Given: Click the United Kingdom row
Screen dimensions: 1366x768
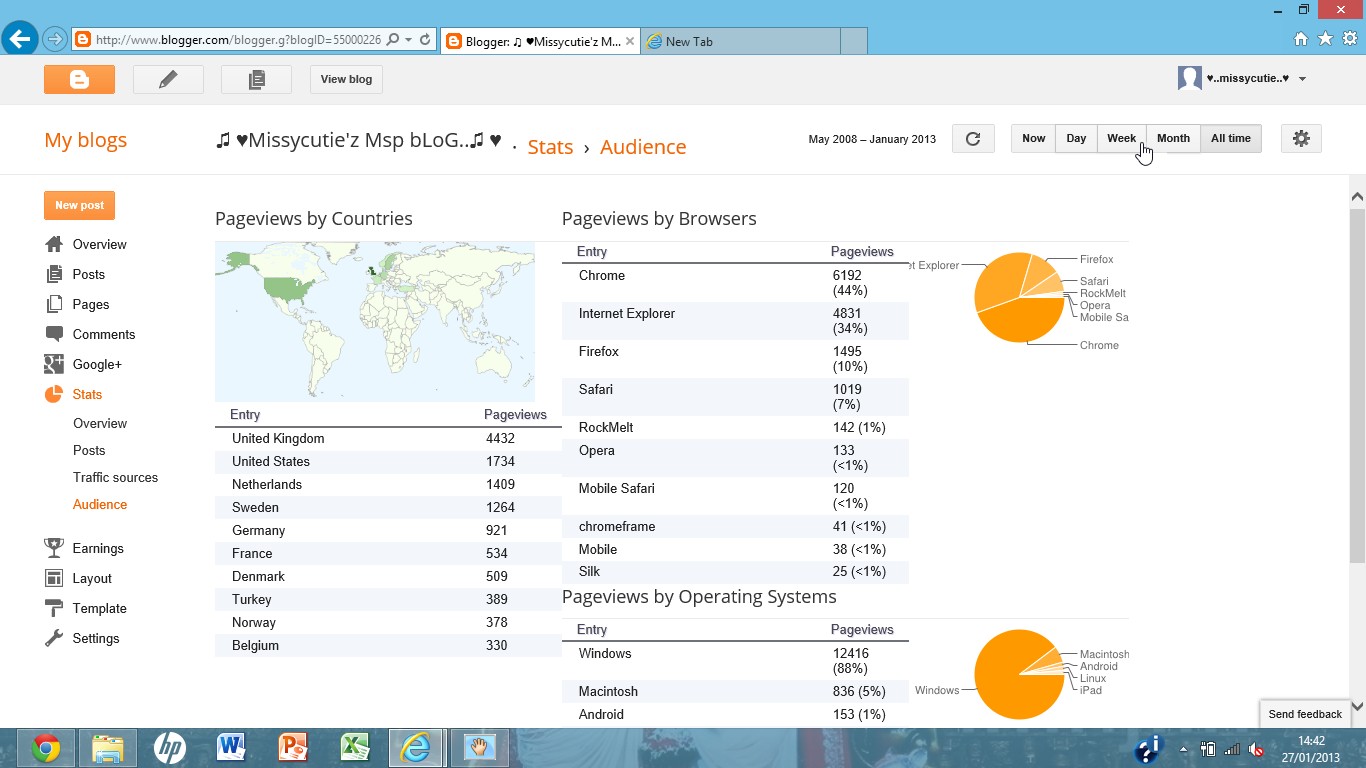Looking at the screenshot, I should point(388,438).
